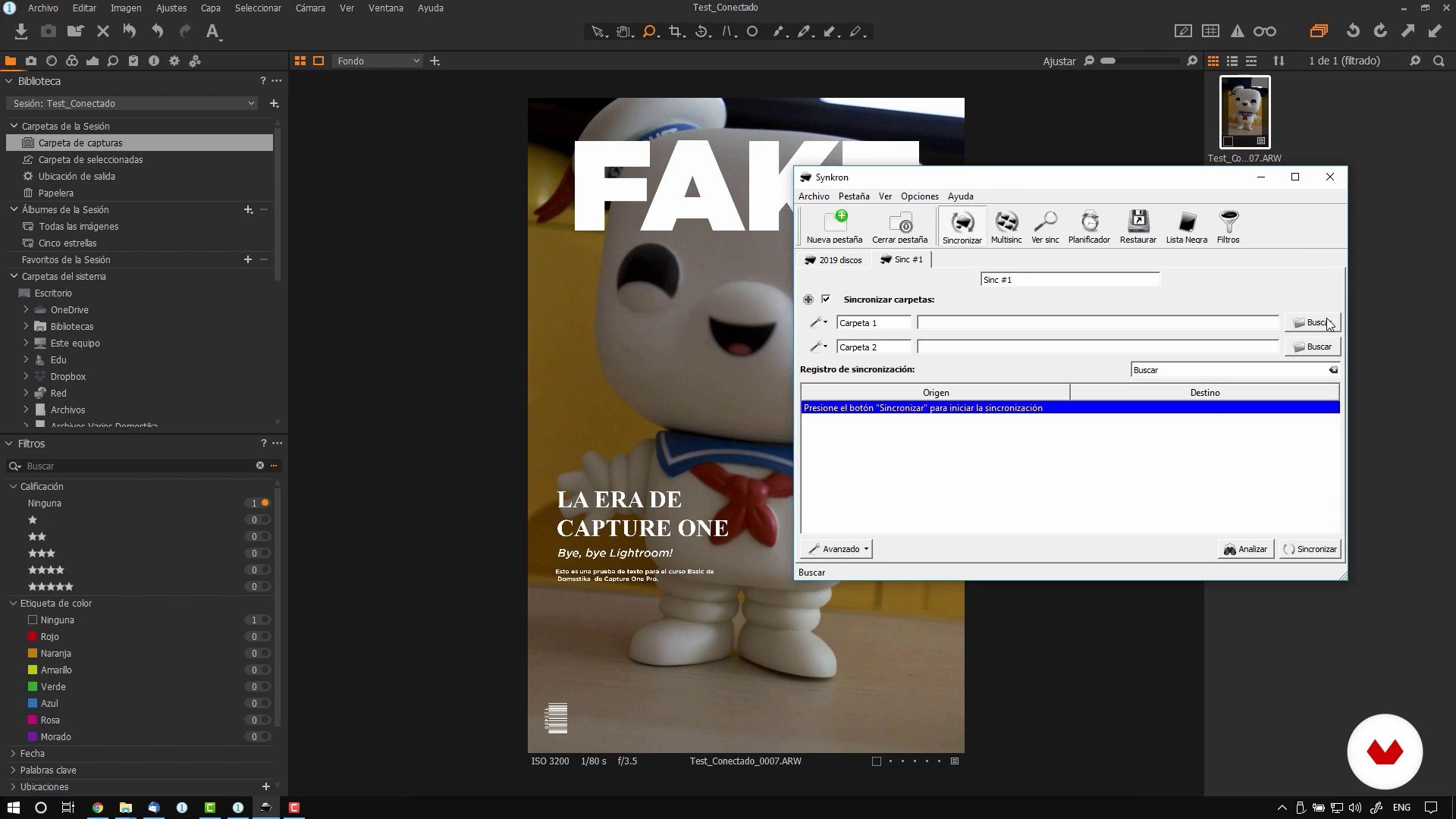The width and height of the screenshot is (1456, 819).
Task: Click the grid overlay icon
Action: pyautogui.click(x=1210, y=31)
